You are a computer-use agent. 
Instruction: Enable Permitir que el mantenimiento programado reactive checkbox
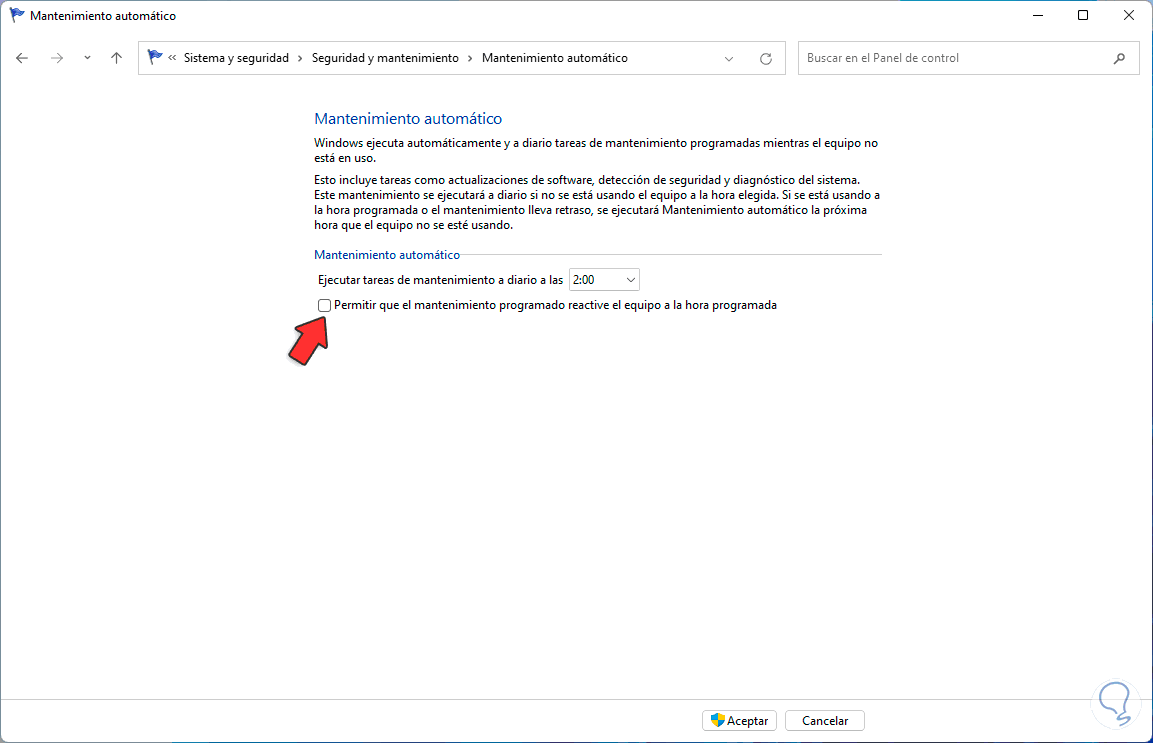(324, 305)
